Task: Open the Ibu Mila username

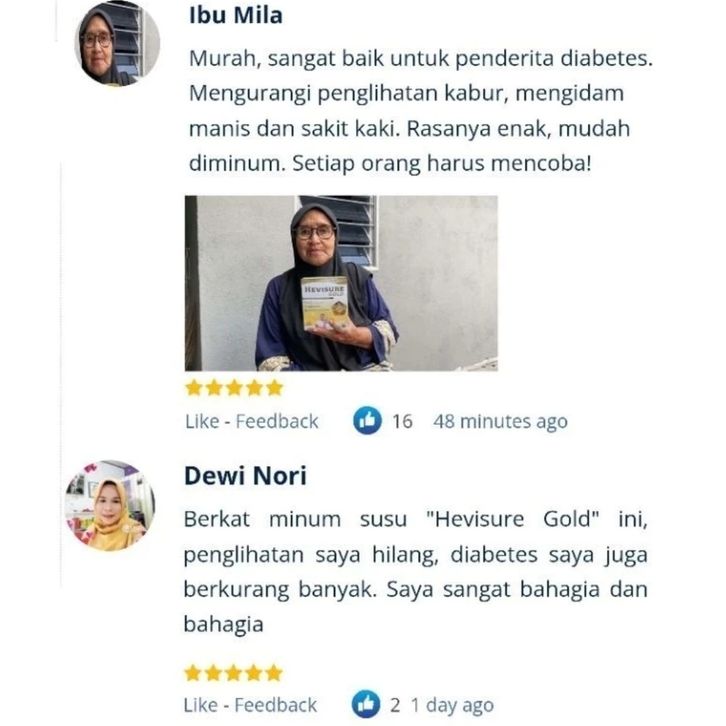Action: click(x=236, y=15)
